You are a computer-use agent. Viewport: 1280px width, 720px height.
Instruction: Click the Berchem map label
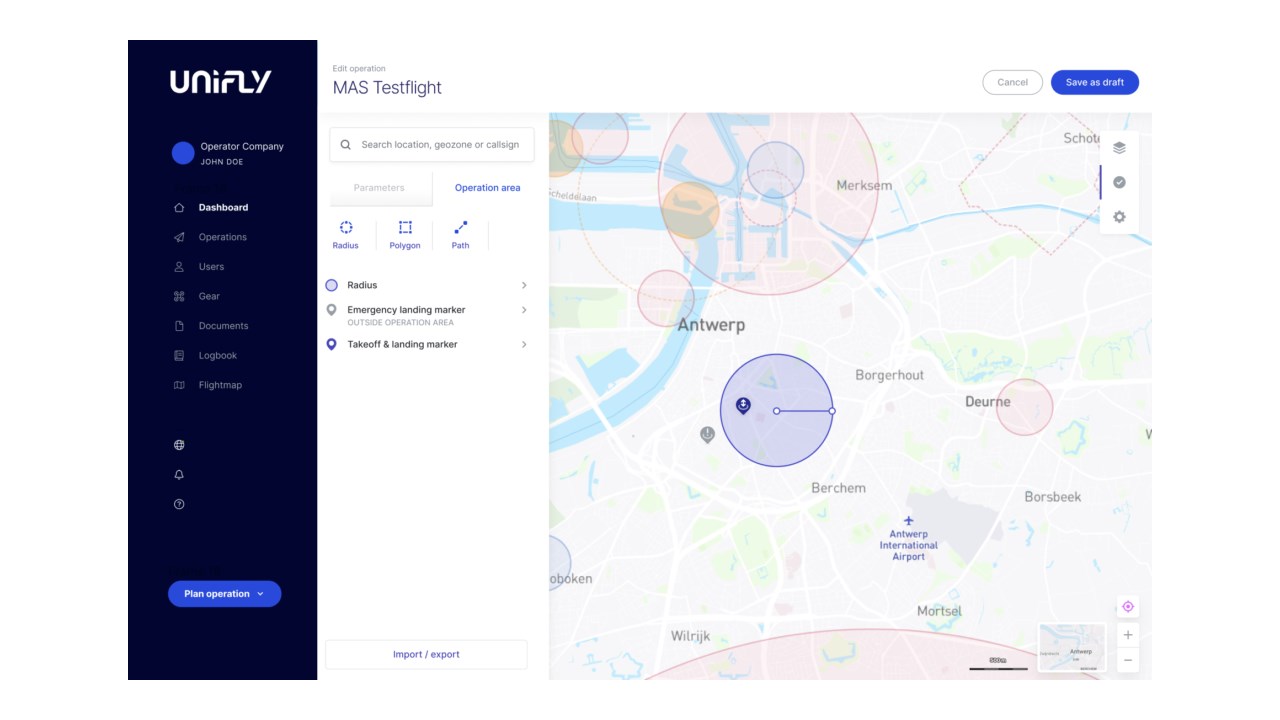(x=838, y=488)
